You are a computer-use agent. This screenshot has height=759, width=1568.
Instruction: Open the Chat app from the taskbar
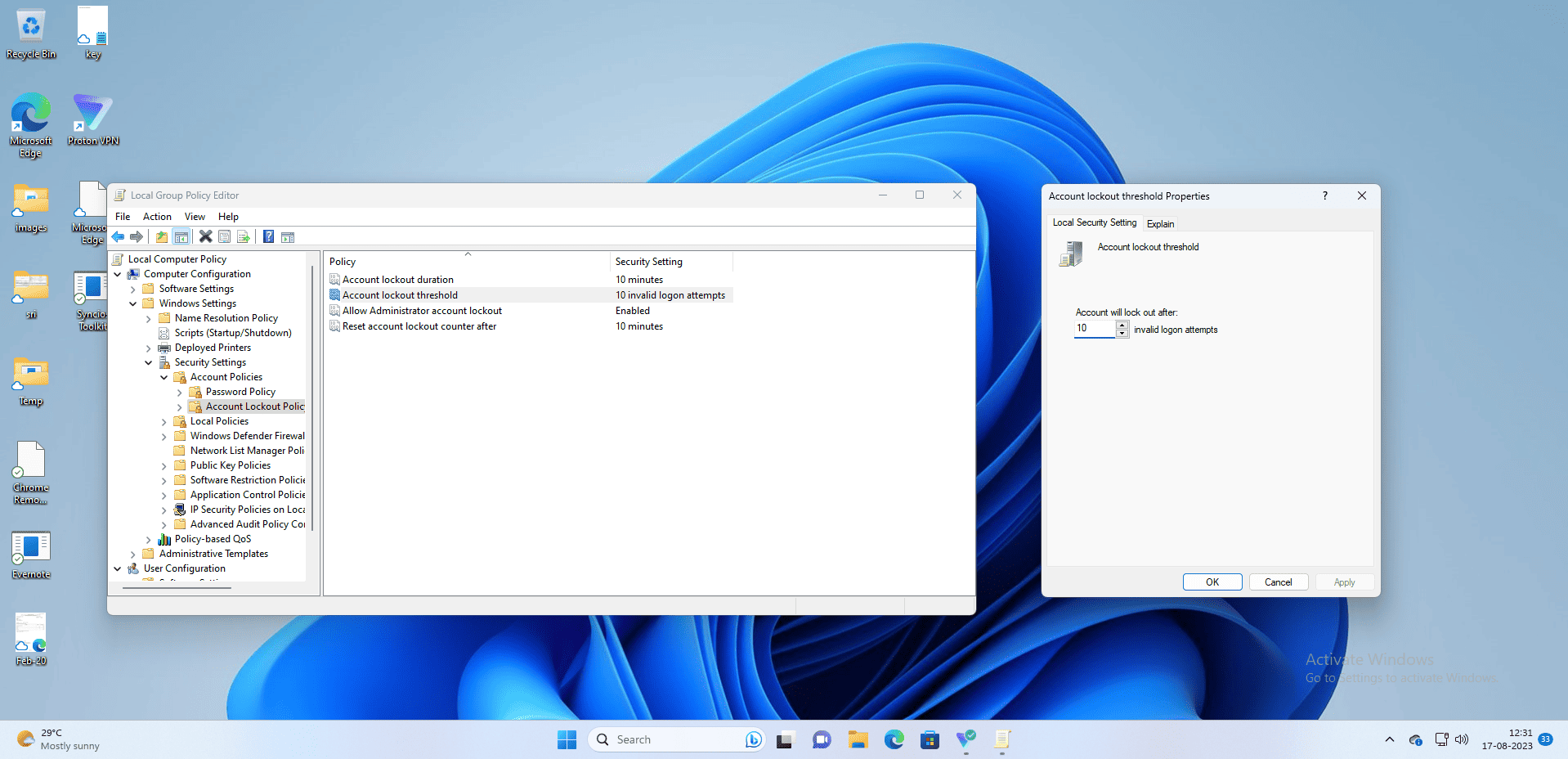pyautogui.click(x=822, y=739)
